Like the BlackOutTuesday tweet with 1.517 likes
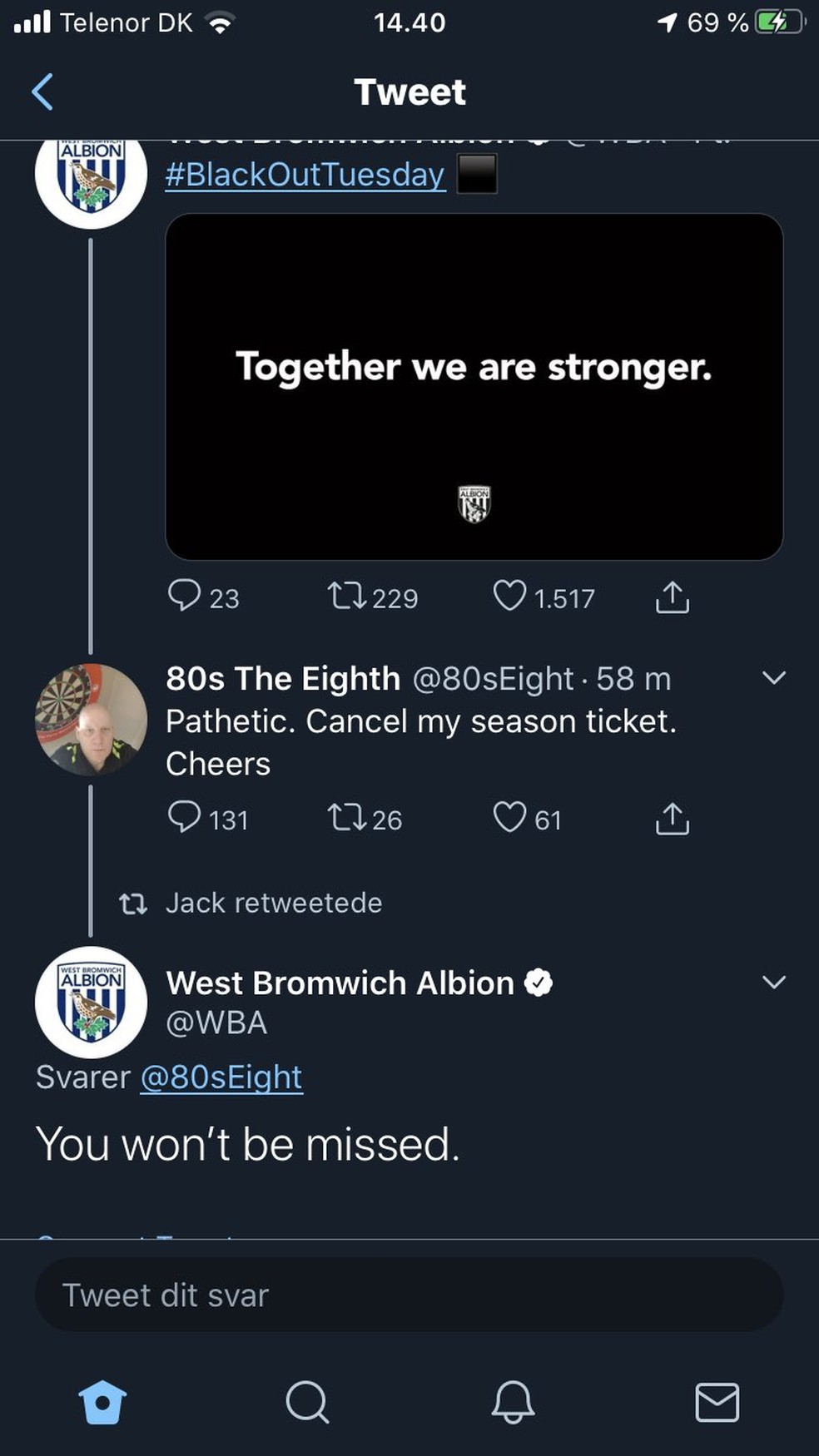This screenshot has width=819, height=1456. [x=509, y=597]
